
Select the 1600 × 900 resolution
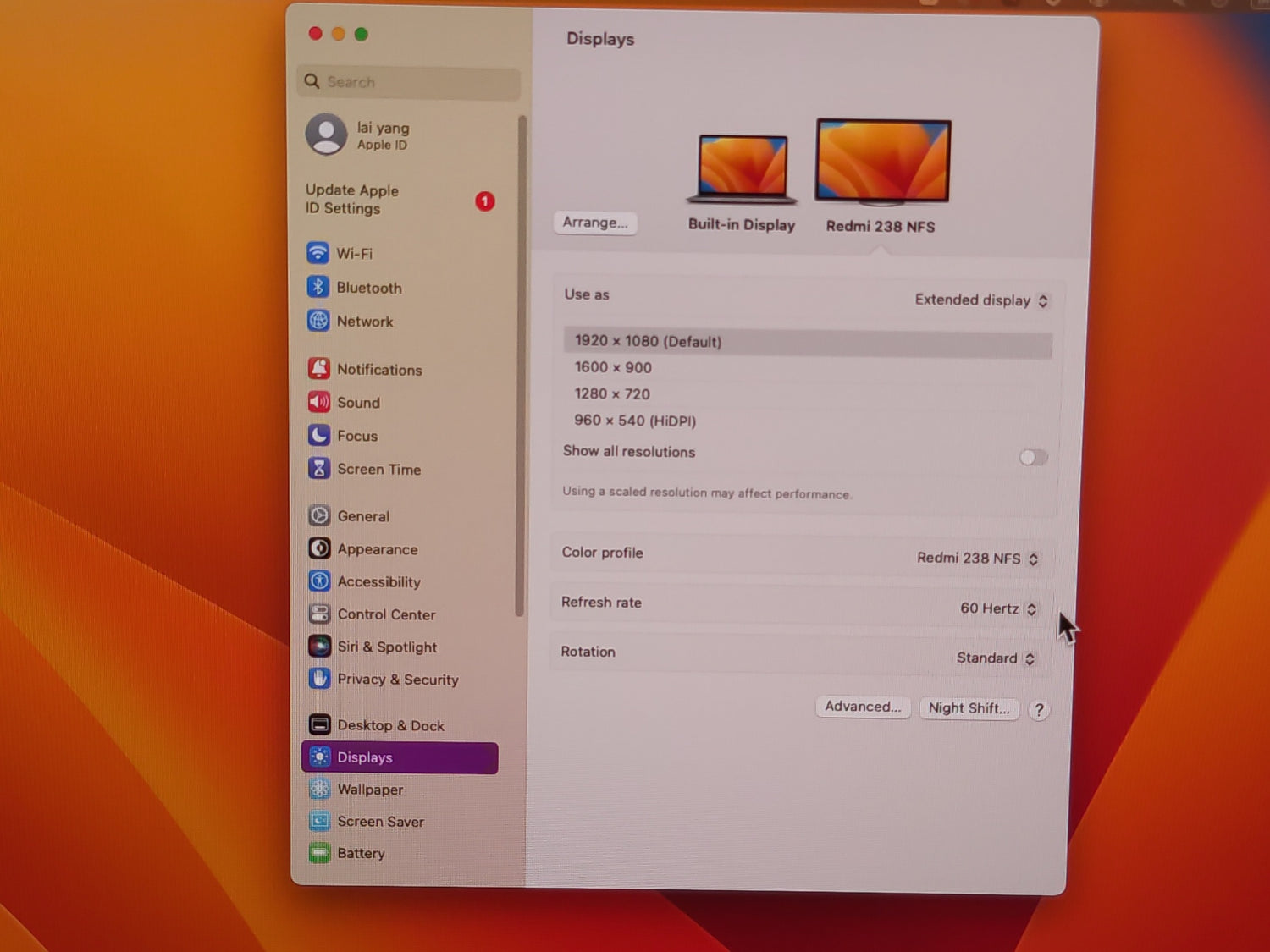tap(613, 367)
